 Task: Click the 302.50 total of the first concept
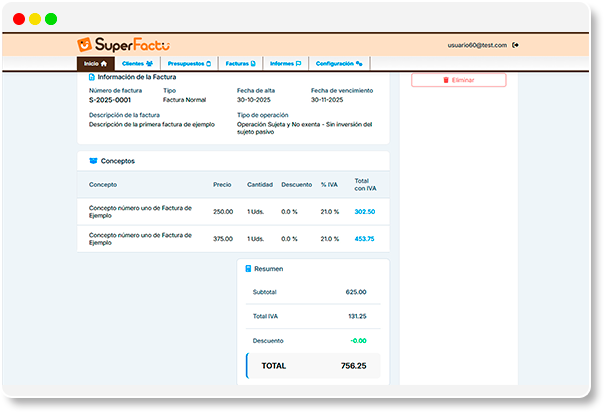[x=364, y=211]
